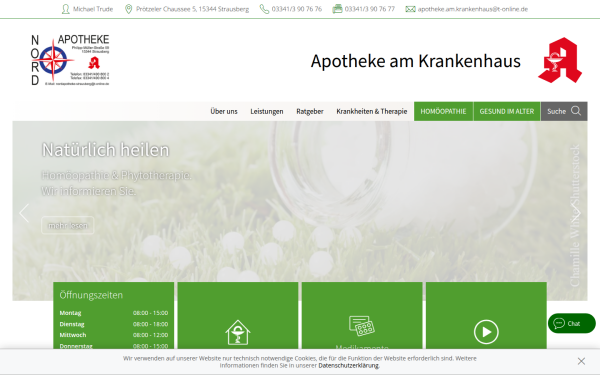Screen dimensions: 600x375
Task: Click phone number 03341/3 90 76 76
Action: coord(297,9)
